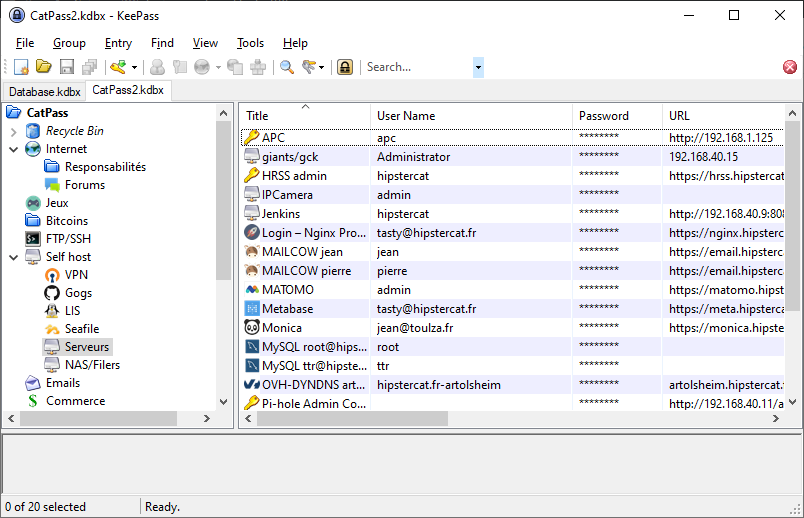
Task: Click the entry list scroll down arrow
Action: point(792,402)
